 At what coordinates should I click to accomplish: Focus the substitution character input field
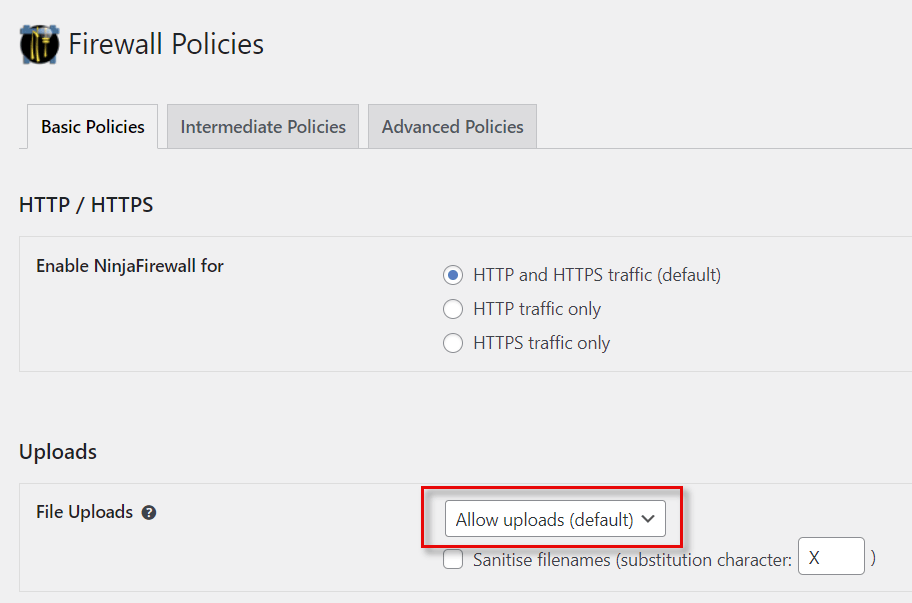[x=830, y=556]
